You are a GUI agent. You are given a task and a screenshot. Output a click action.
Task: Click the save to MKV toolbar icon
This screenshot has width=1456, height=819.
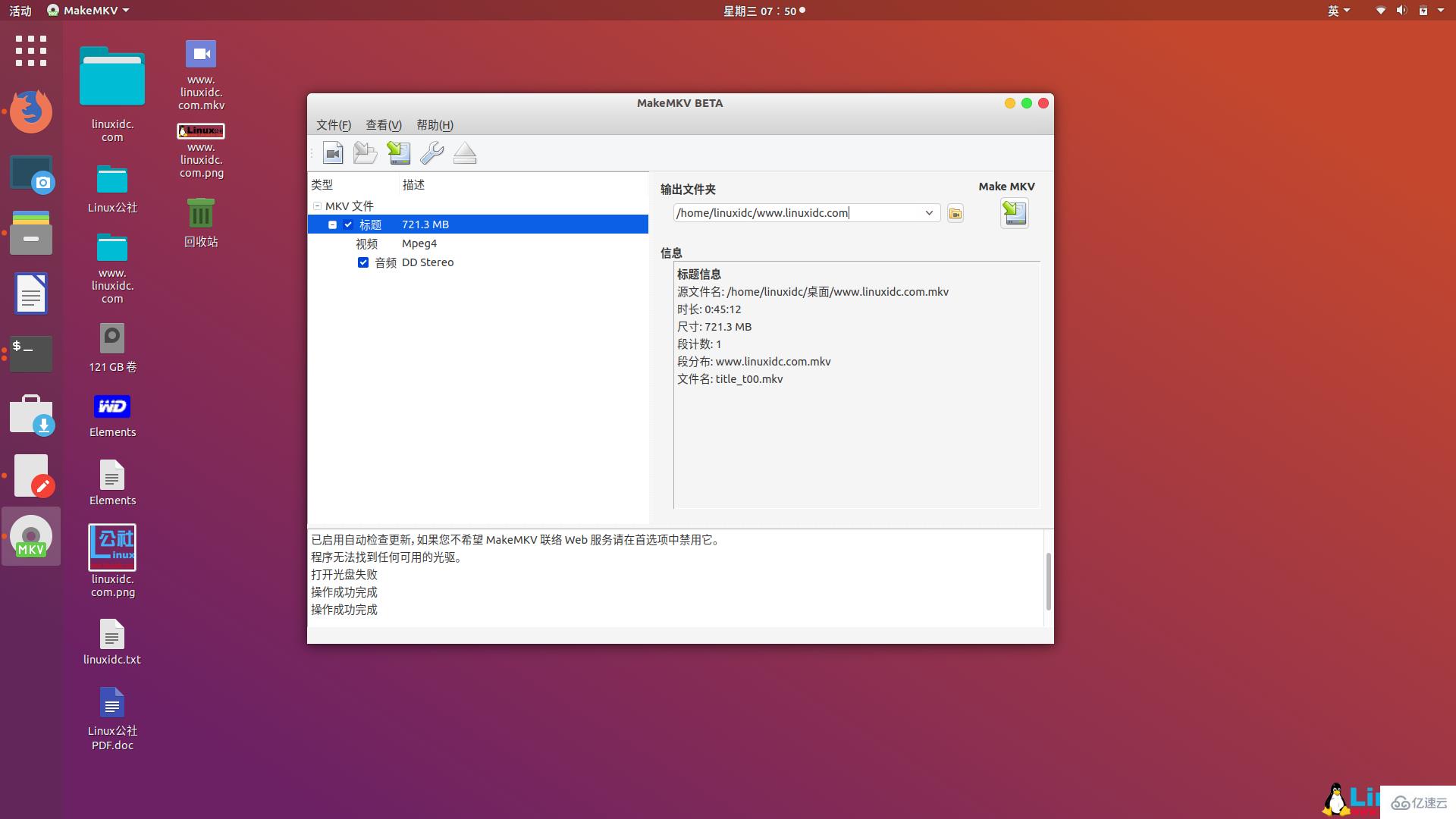click(x=399, y=153)
